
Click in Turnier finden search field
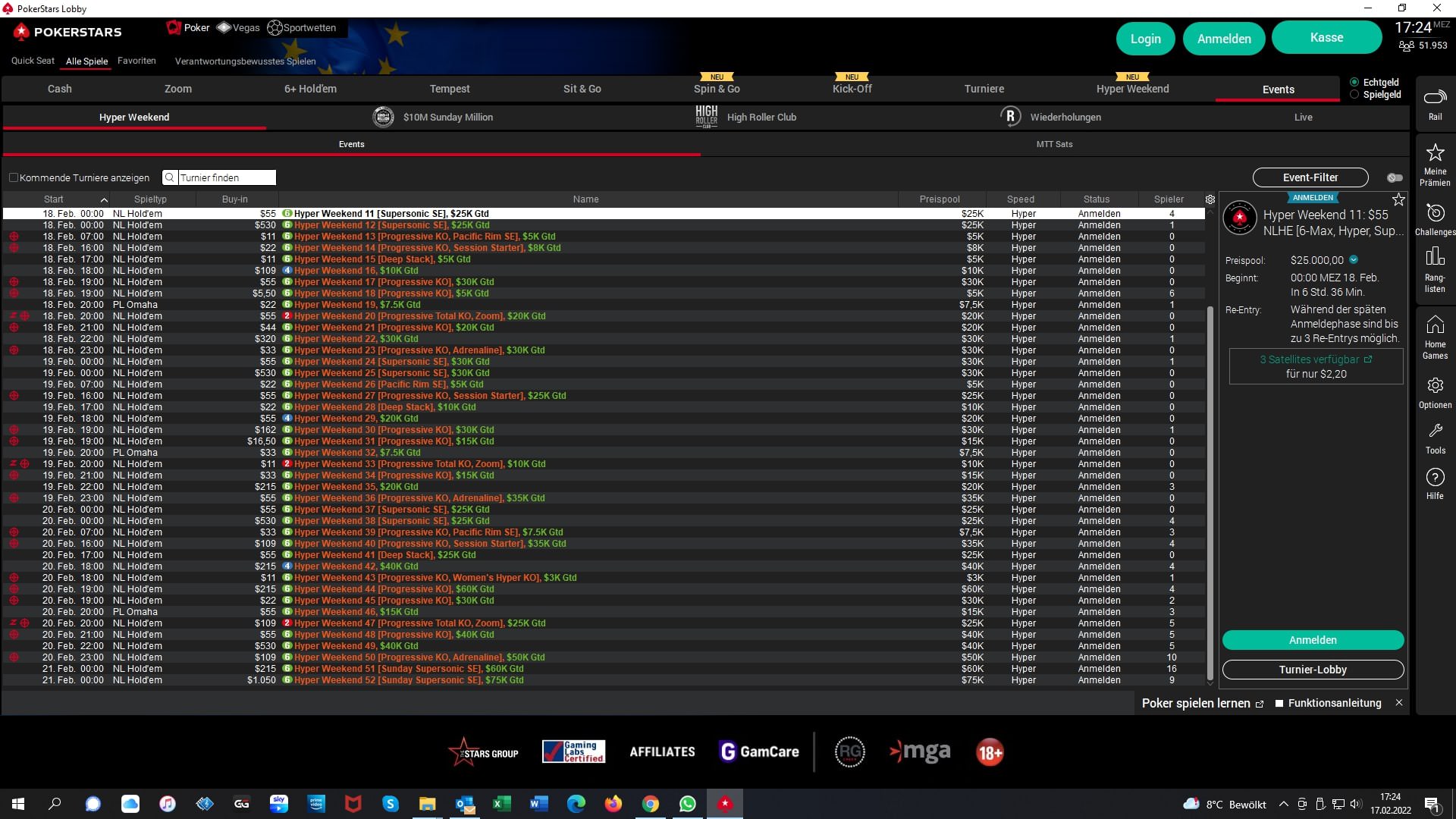(x=225, y=178)
